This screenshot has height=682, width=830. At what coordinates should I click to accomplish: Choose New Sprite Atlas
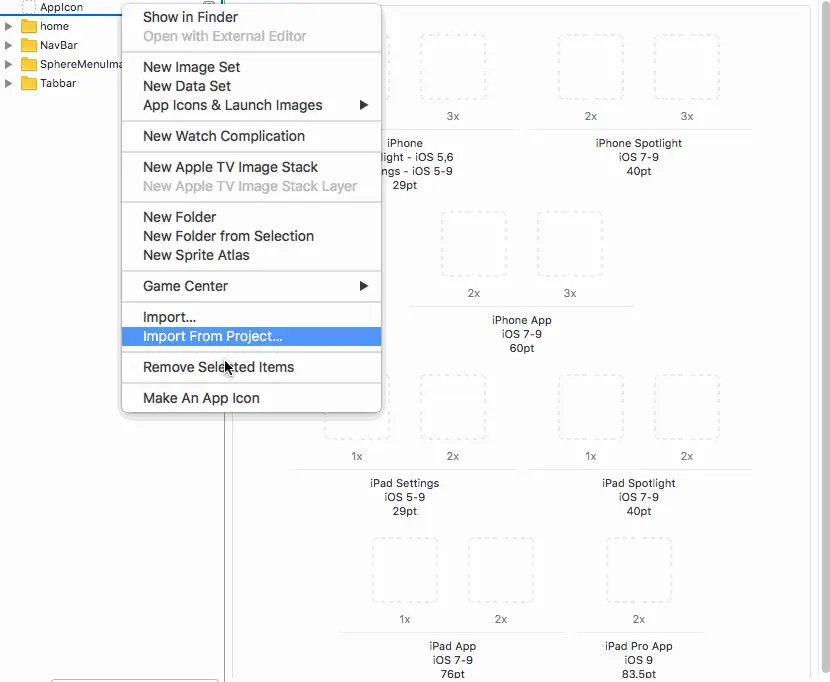[x=251, y=255]
